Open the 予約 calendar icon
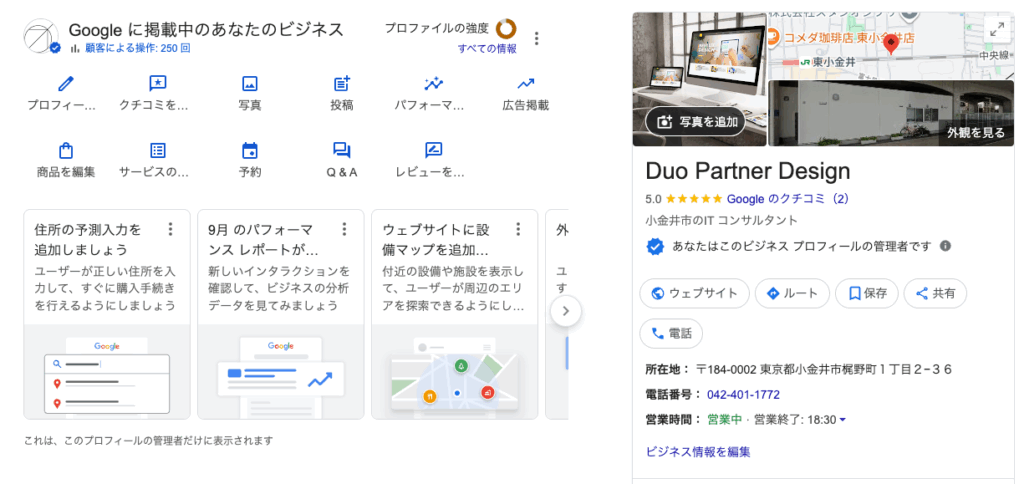 click(x=250, y=151)
